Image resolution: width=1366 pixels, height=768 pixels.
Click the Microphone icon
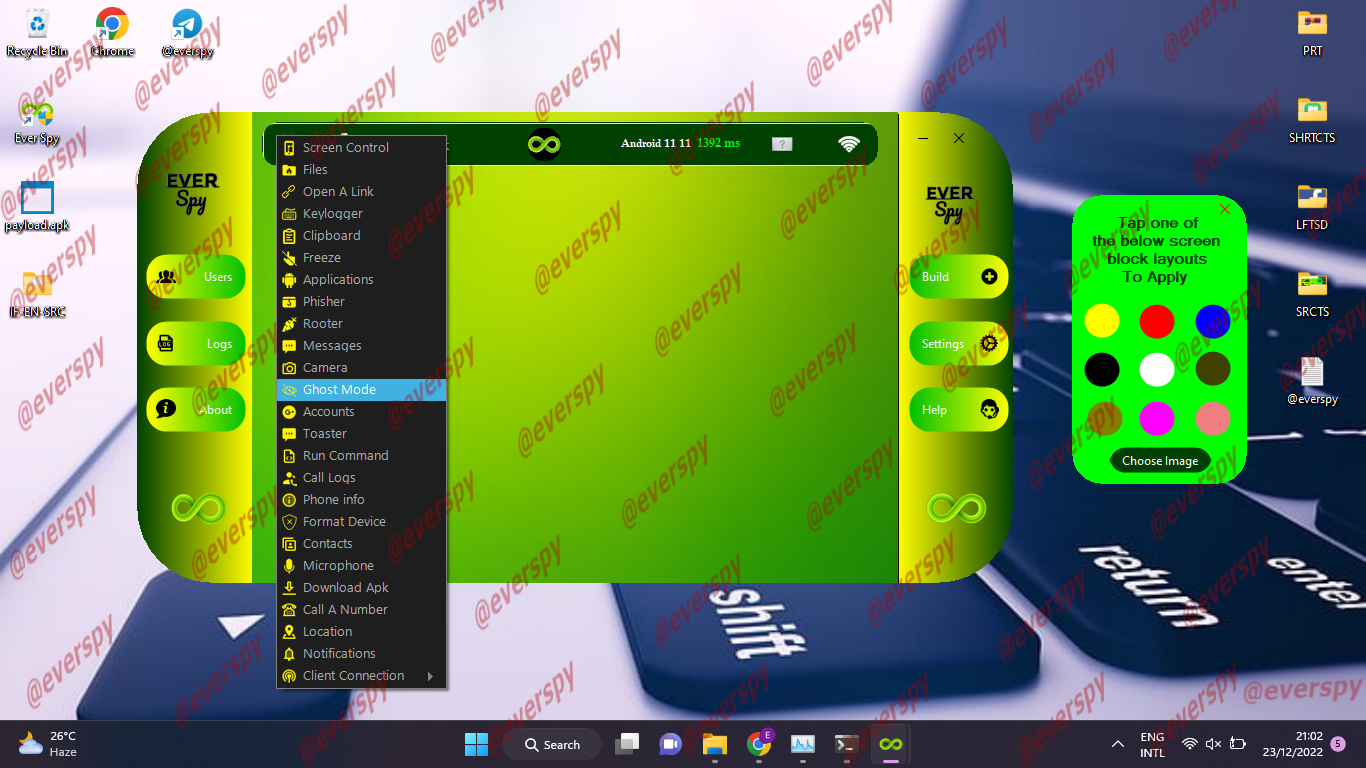(x=289, y=565)
